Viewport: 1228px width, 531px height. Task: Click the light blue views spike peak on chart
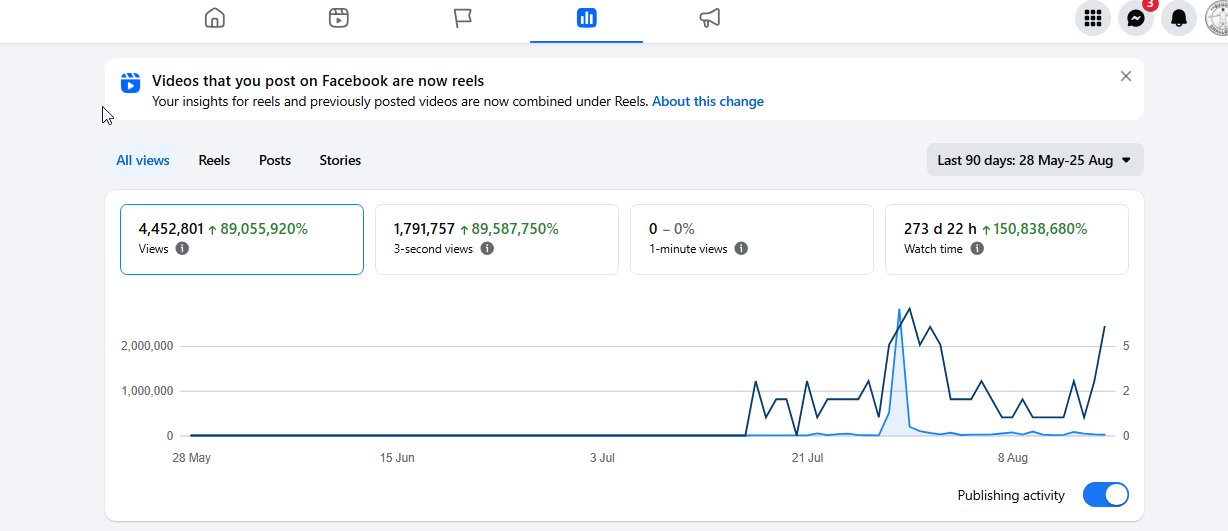tap(899, 311)
